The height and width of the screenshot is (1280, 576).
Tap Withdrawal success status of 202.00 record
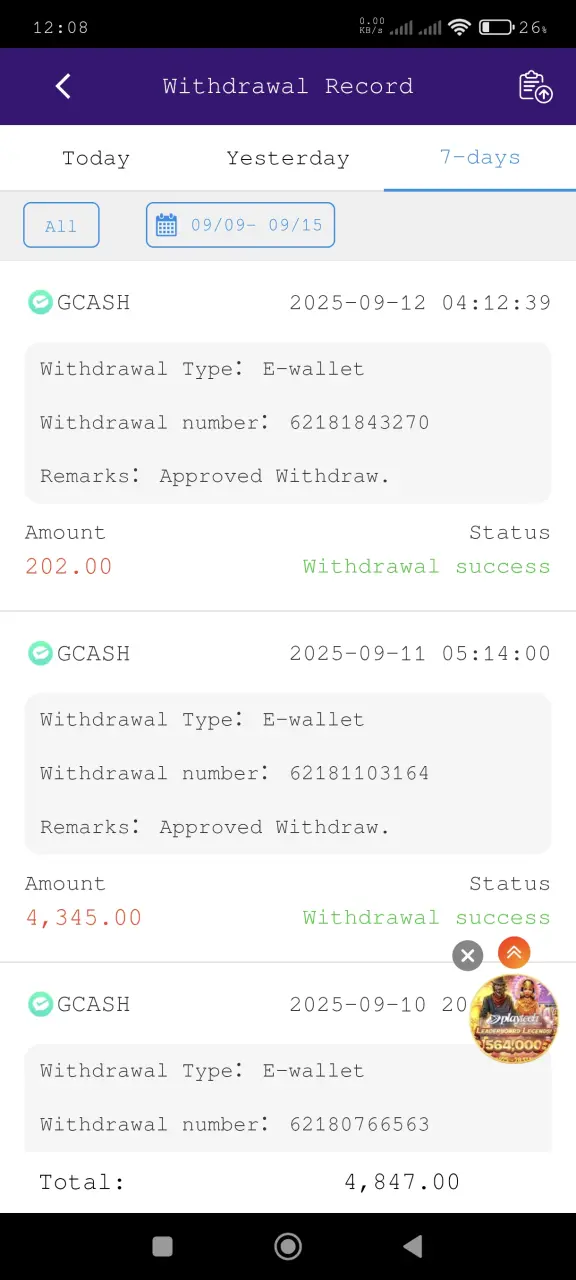(x=427, y=566)
